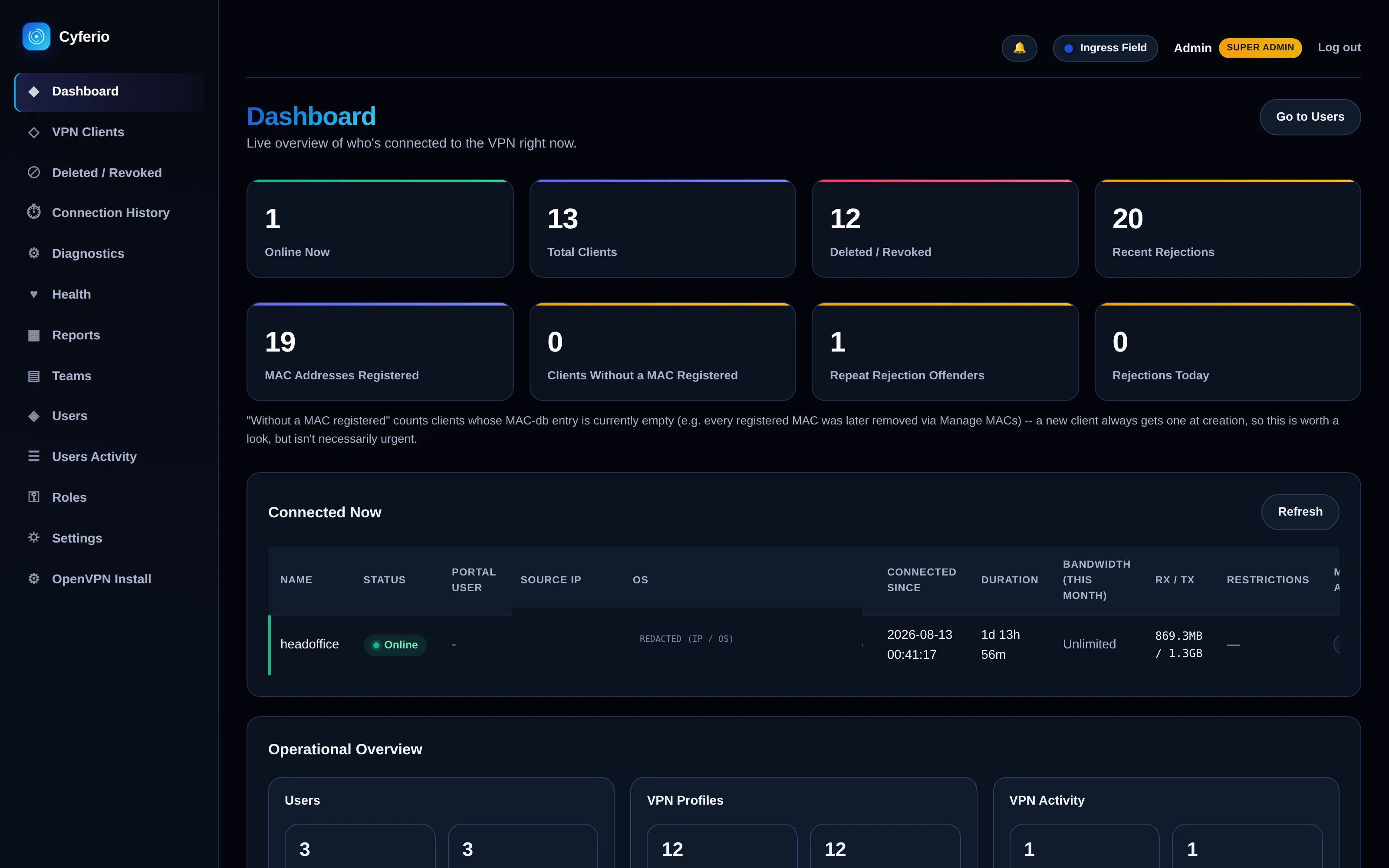
Task: Open the Deleted / Revoked stat card
Action: pos(945,228)
